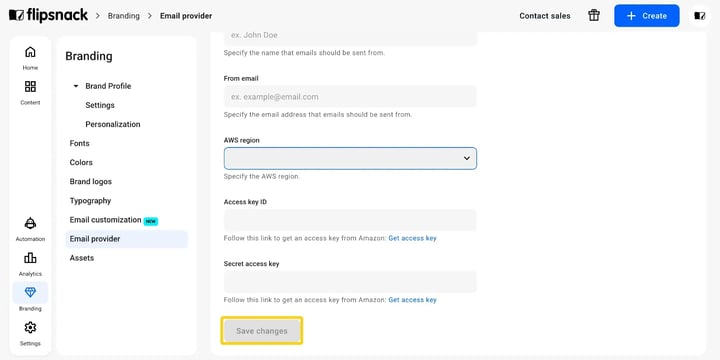Open Typography in Branding menu

coord(90,201)
